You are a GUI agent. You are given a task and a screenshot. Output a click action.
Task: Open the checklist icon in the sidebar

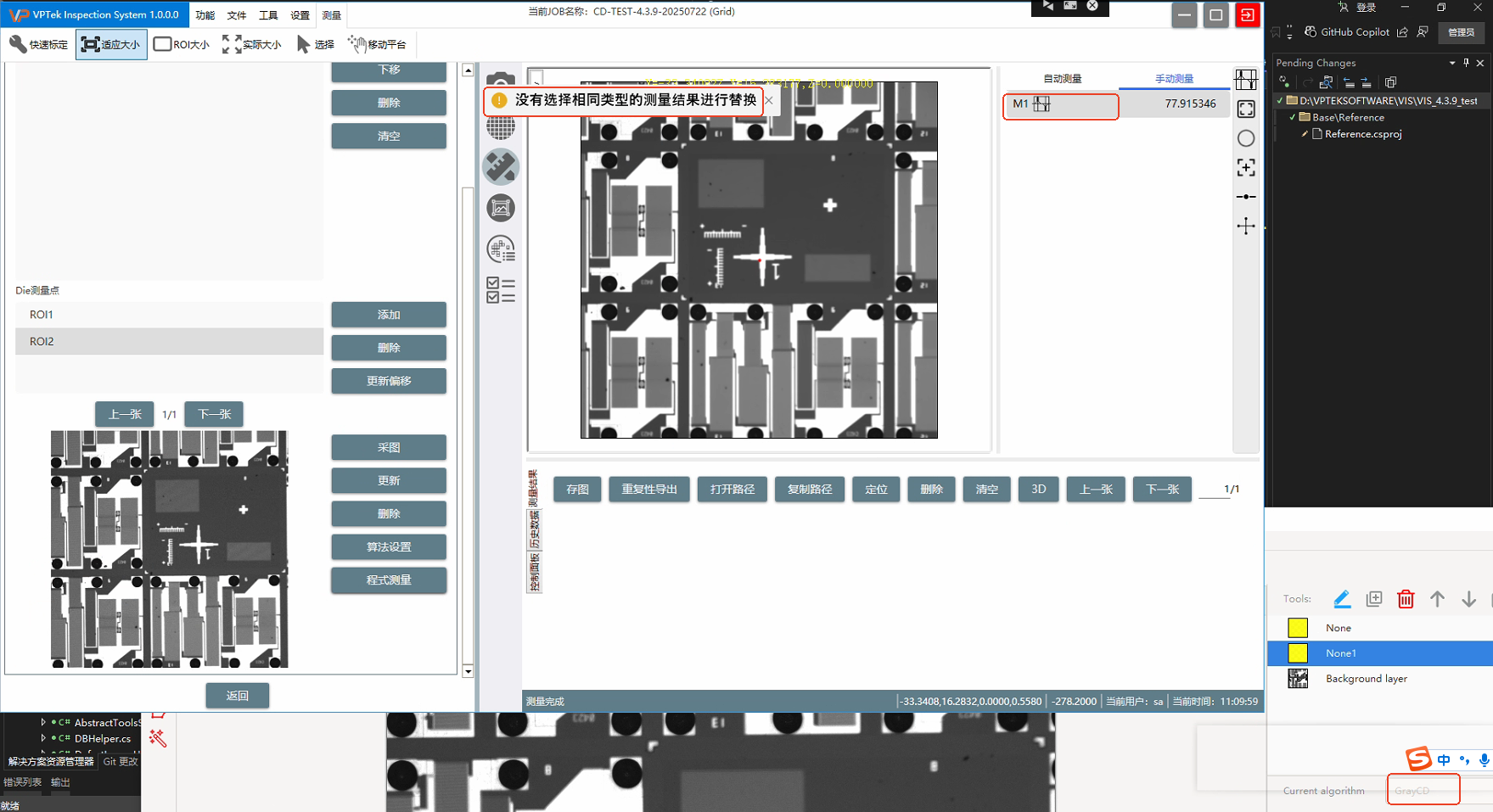pyautogui.click(x=501, y=290)
